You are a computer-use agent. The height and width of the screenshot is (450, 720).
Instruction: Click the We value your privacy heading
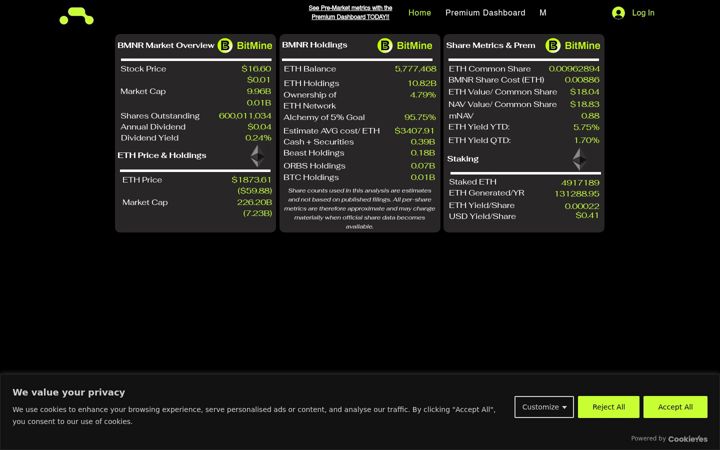tap(69, 392)
